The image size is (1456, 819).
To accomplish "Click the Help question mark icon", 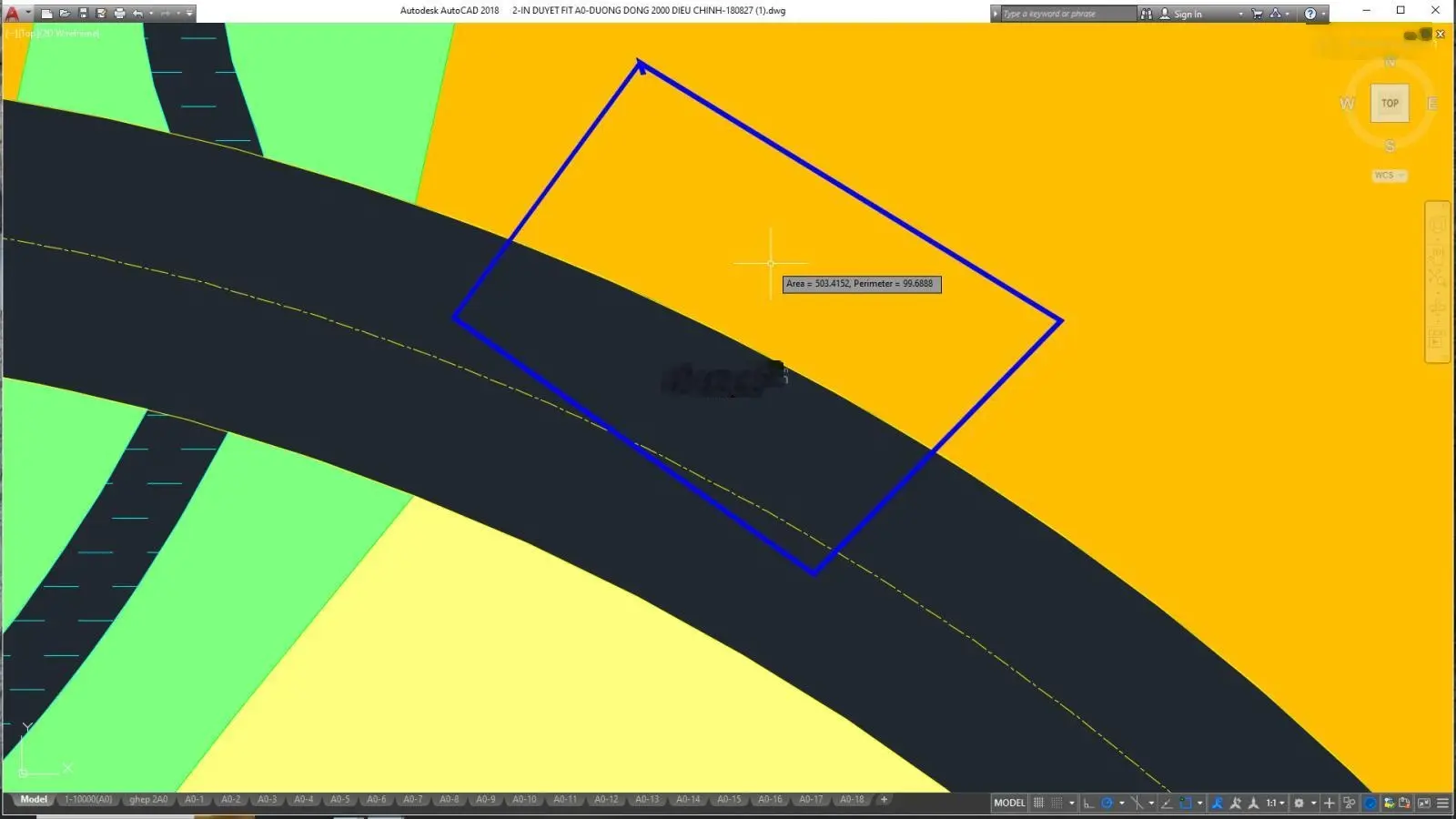I will [x=1310, y=14].
